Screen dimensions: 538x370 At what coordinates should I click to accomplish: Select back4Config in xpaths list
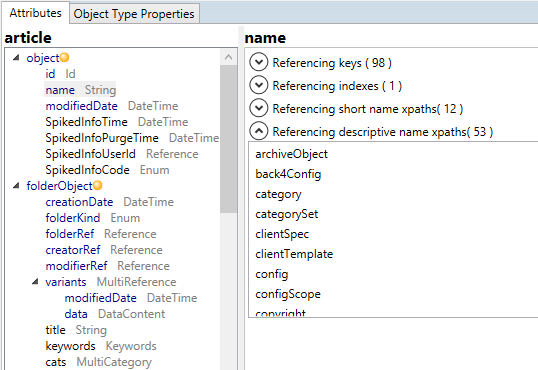288,174
